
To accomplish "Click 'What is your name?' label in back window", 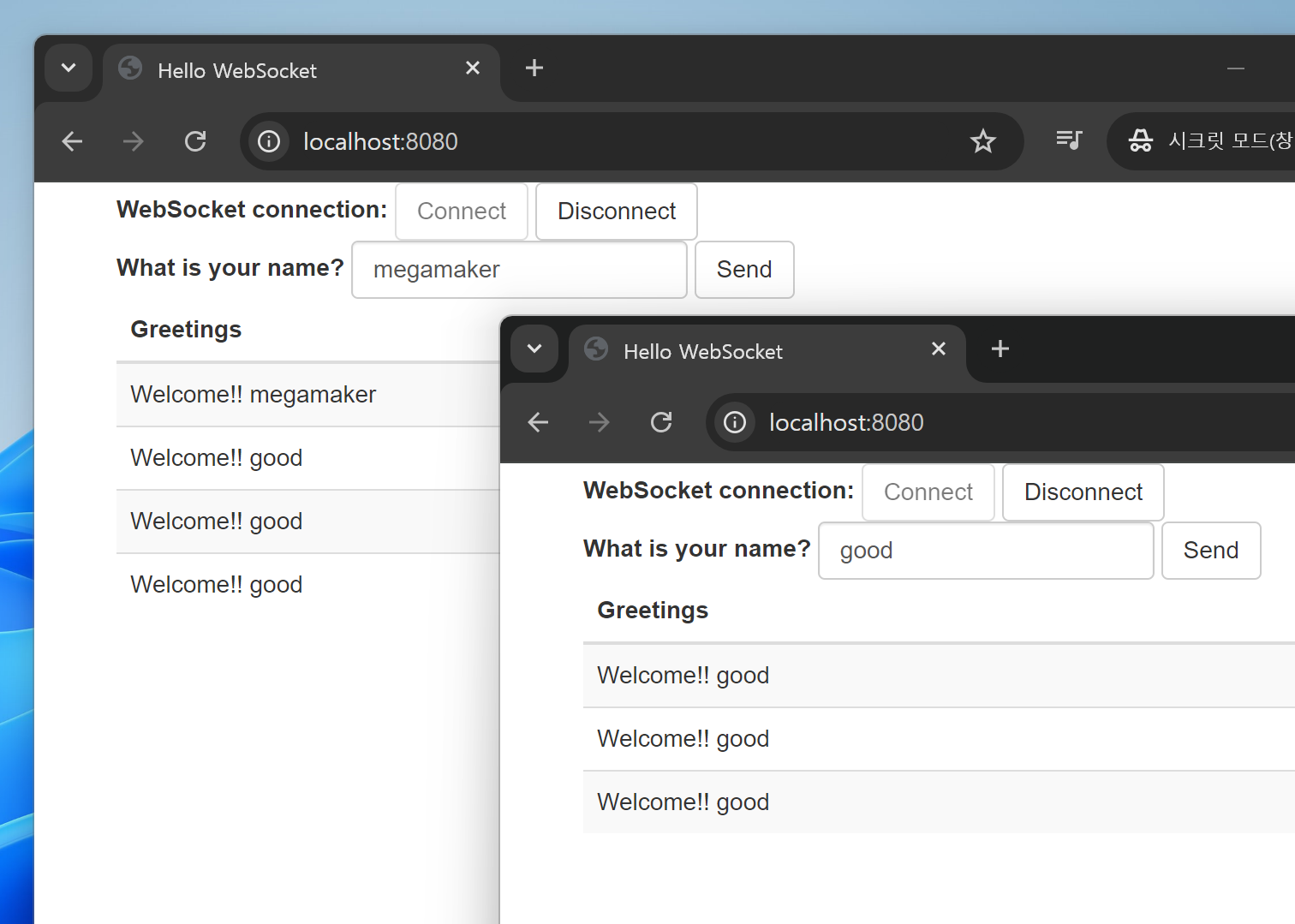I will click(230, 268).
